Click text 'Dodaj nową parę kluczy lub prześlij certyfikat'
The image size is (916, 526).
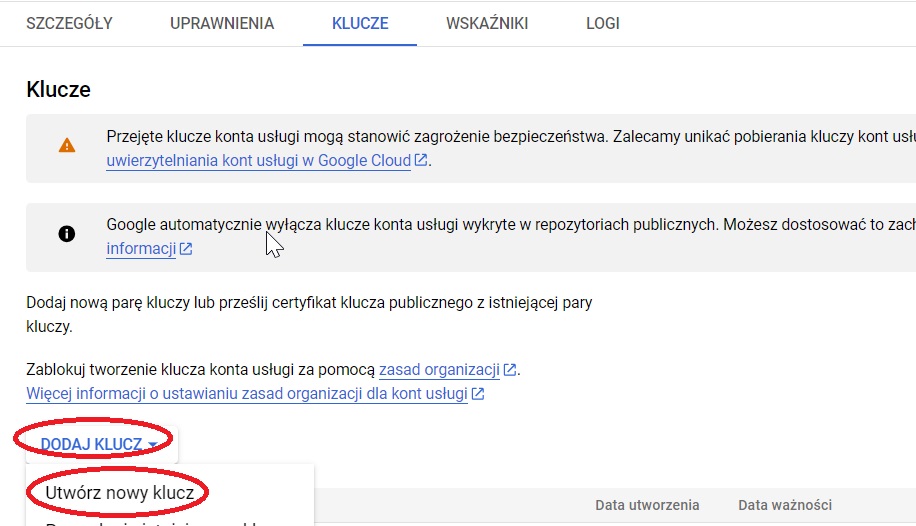click(181, 303)
